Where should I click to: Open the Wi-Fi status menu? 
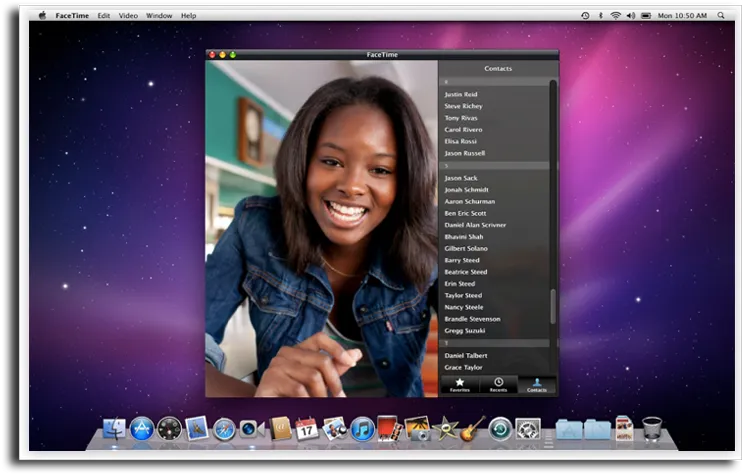tap(616, 16)
